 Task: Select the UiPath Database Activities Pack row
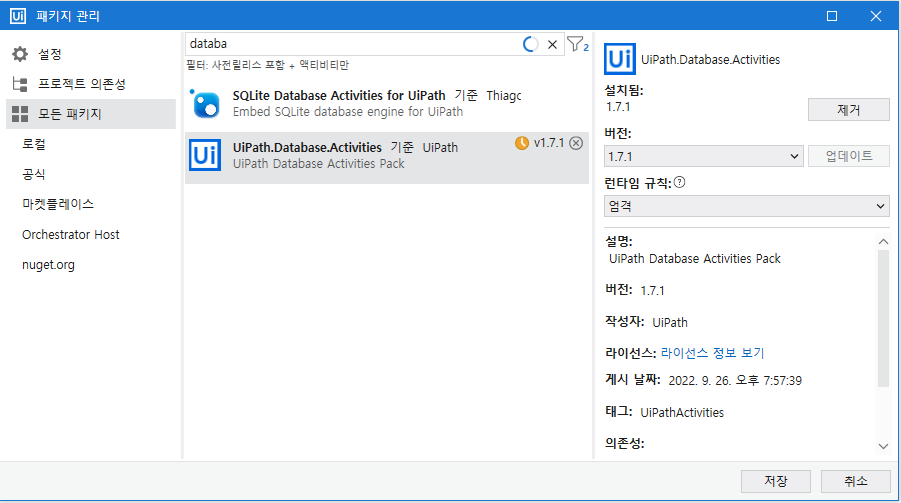(387, 158)
